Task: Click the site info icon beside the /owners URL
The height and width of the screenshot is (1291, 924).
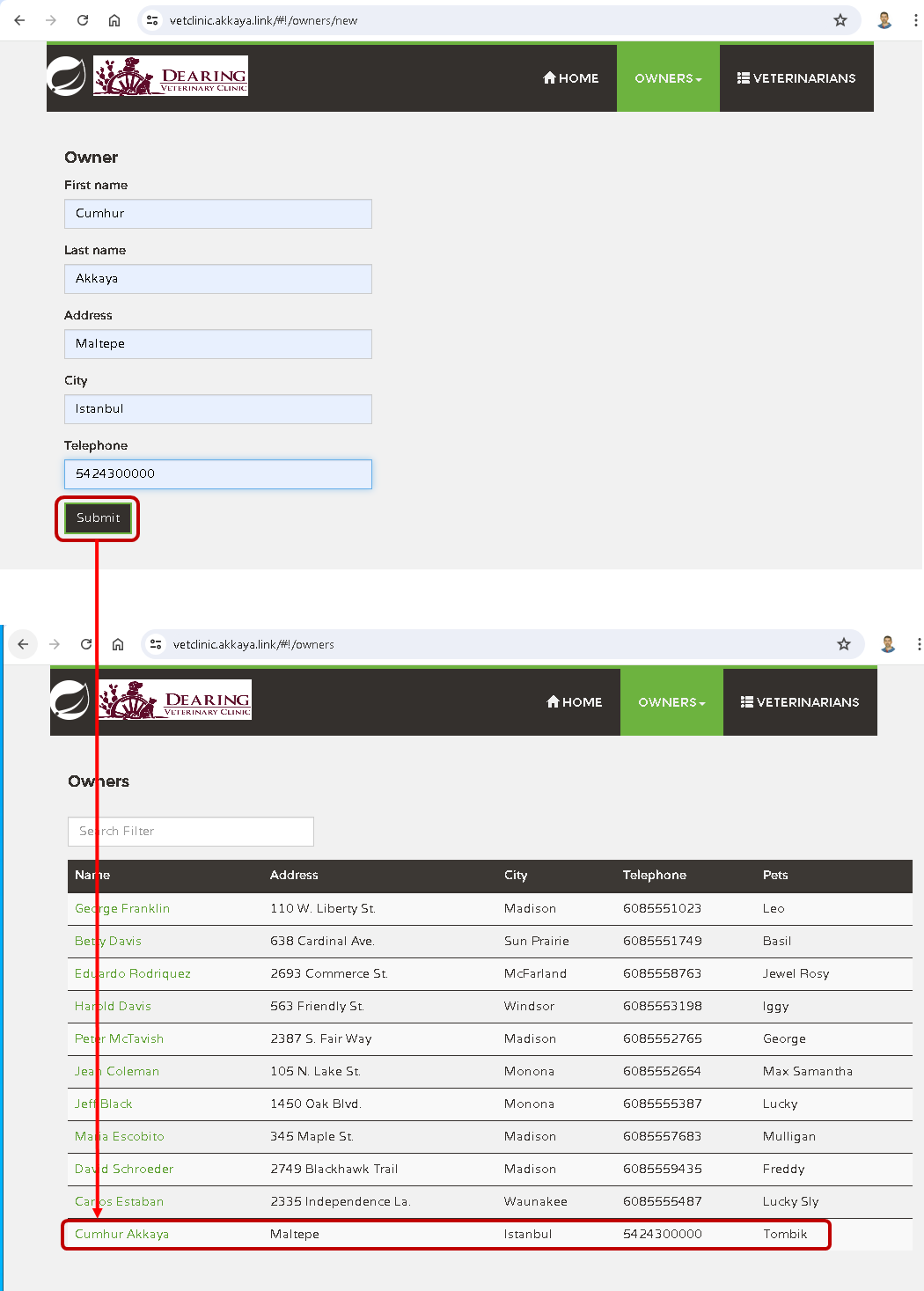Action: click(x=156, y=644)
